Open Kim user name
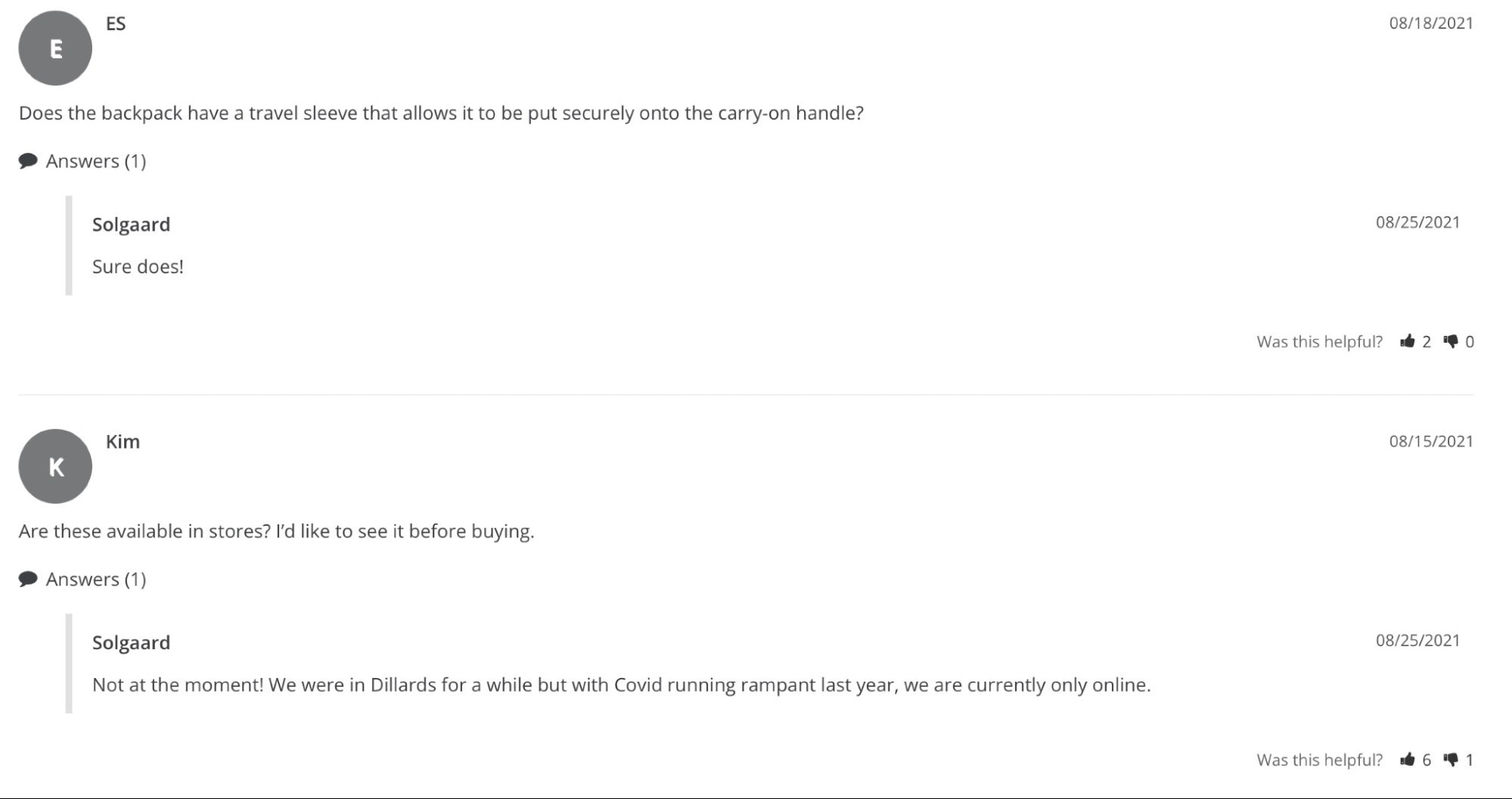 (123, 442)
